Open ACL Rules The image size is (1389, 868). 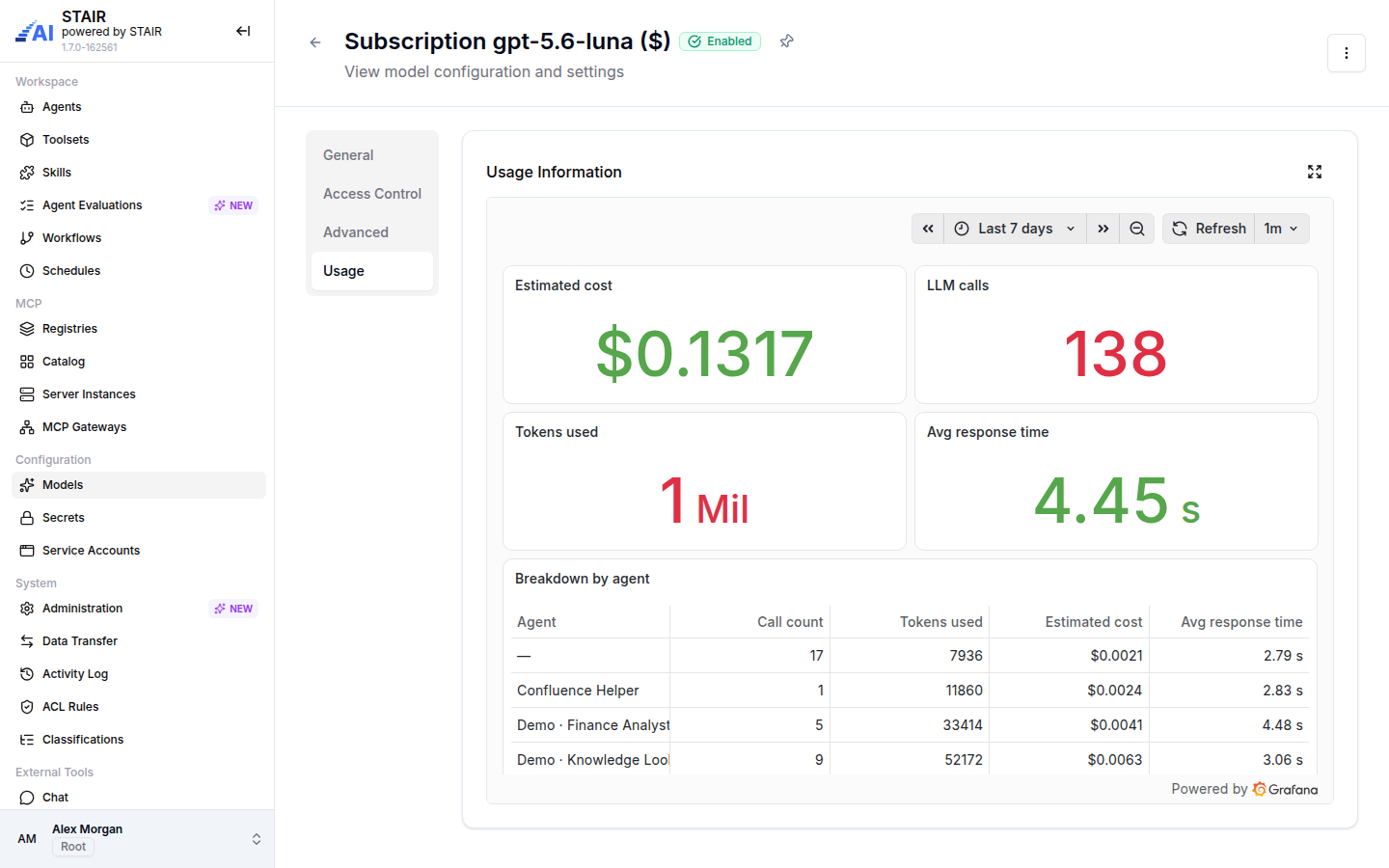139,707
